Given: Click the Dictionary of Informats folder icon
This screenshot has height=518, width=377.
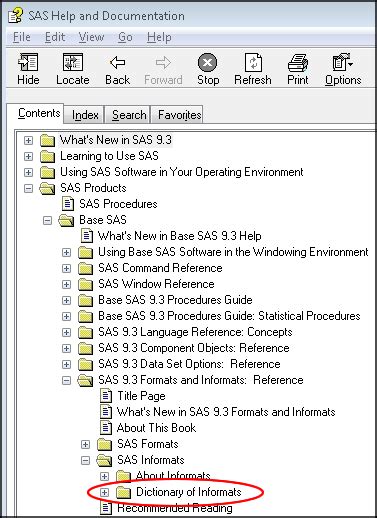Looking at the screenshot, I should click(123, 492).
